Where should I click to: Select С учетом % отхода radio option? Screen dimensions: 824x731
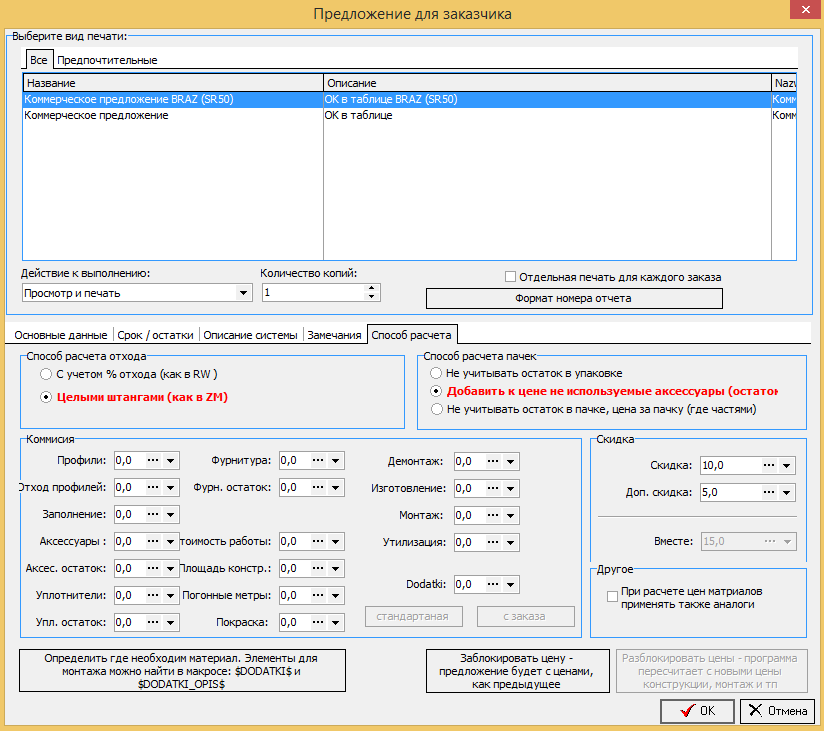tap(46, 374)
